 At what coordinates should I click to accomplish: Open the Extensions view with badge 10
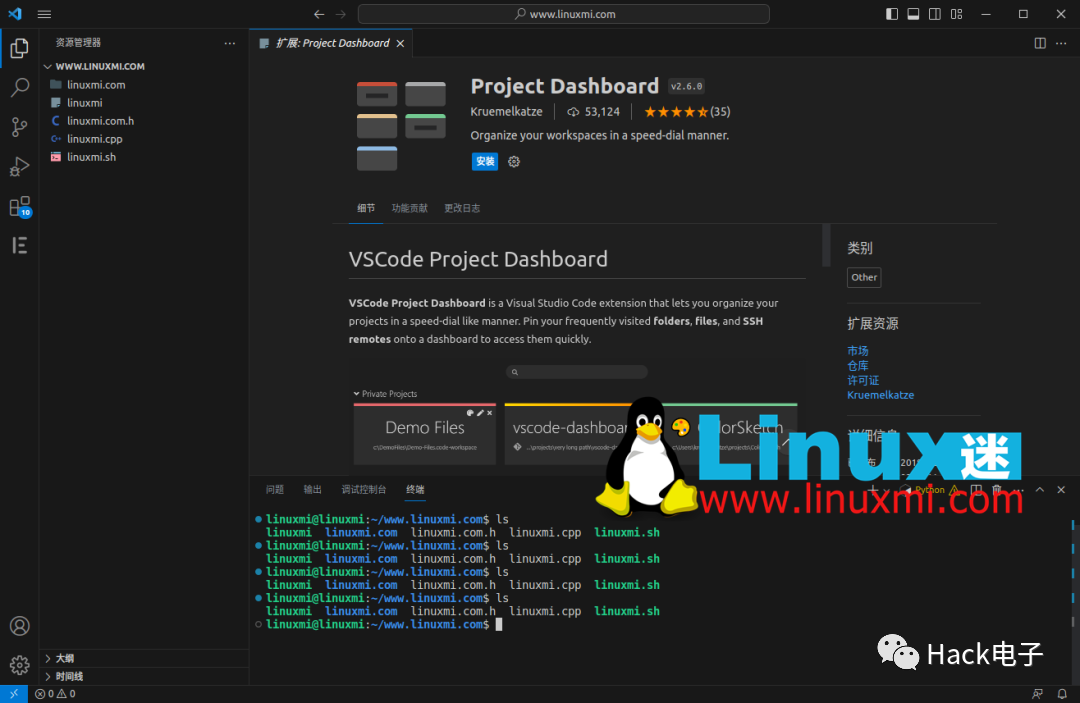[x=19, y=206]
